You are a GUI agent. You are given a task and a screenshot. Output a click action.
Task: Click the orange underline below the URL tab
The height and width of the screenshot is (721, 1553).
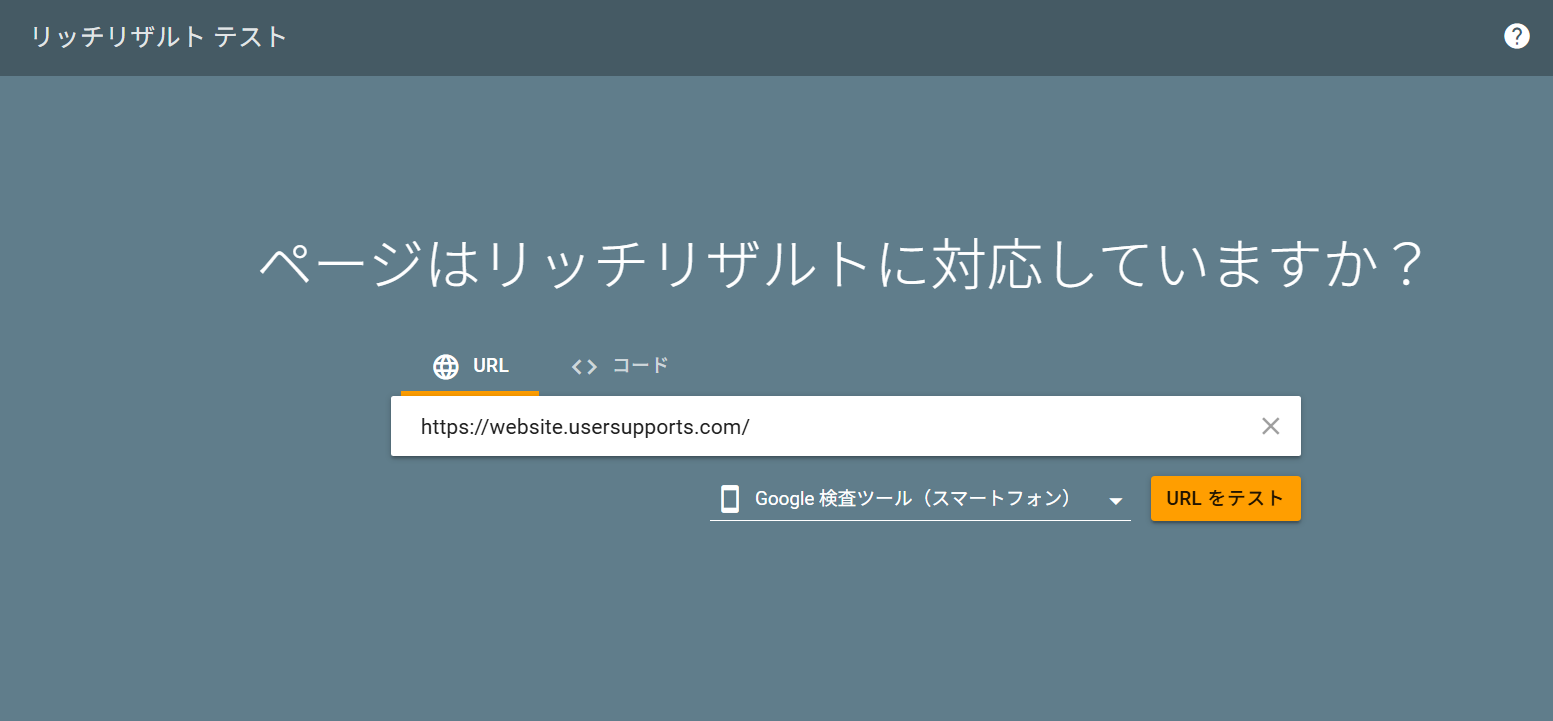pyautogui.click(x=470, y=393)
